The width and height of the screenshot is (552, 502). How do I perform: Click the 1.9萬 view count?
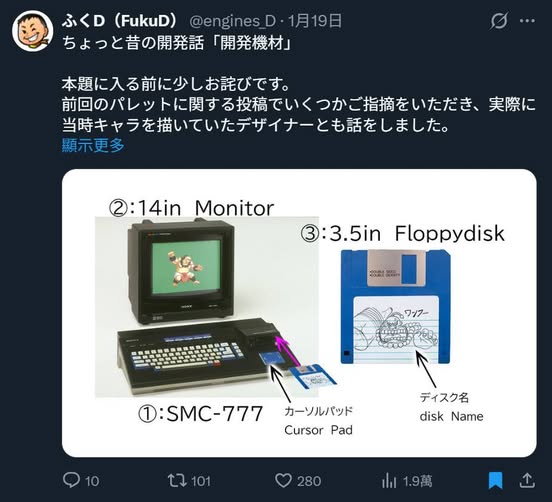coord(417,481)
